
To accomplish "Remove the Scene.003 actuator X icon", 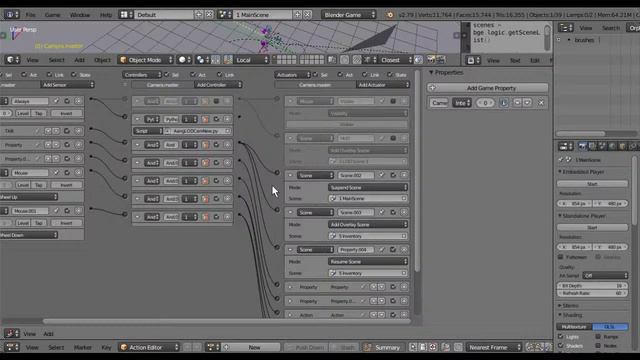I will 404,212.
